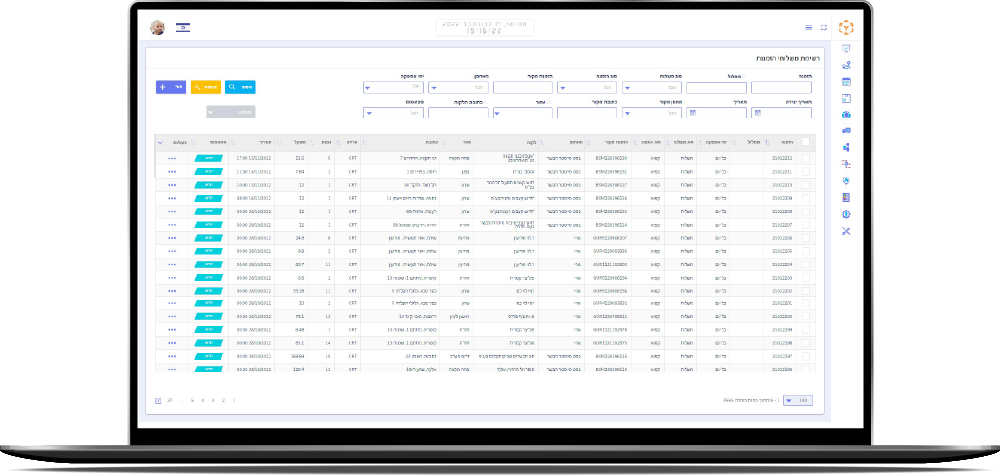Open the shipment type filter dropdown
This screenshot has width=1000, height=476.
click(652, 87)
